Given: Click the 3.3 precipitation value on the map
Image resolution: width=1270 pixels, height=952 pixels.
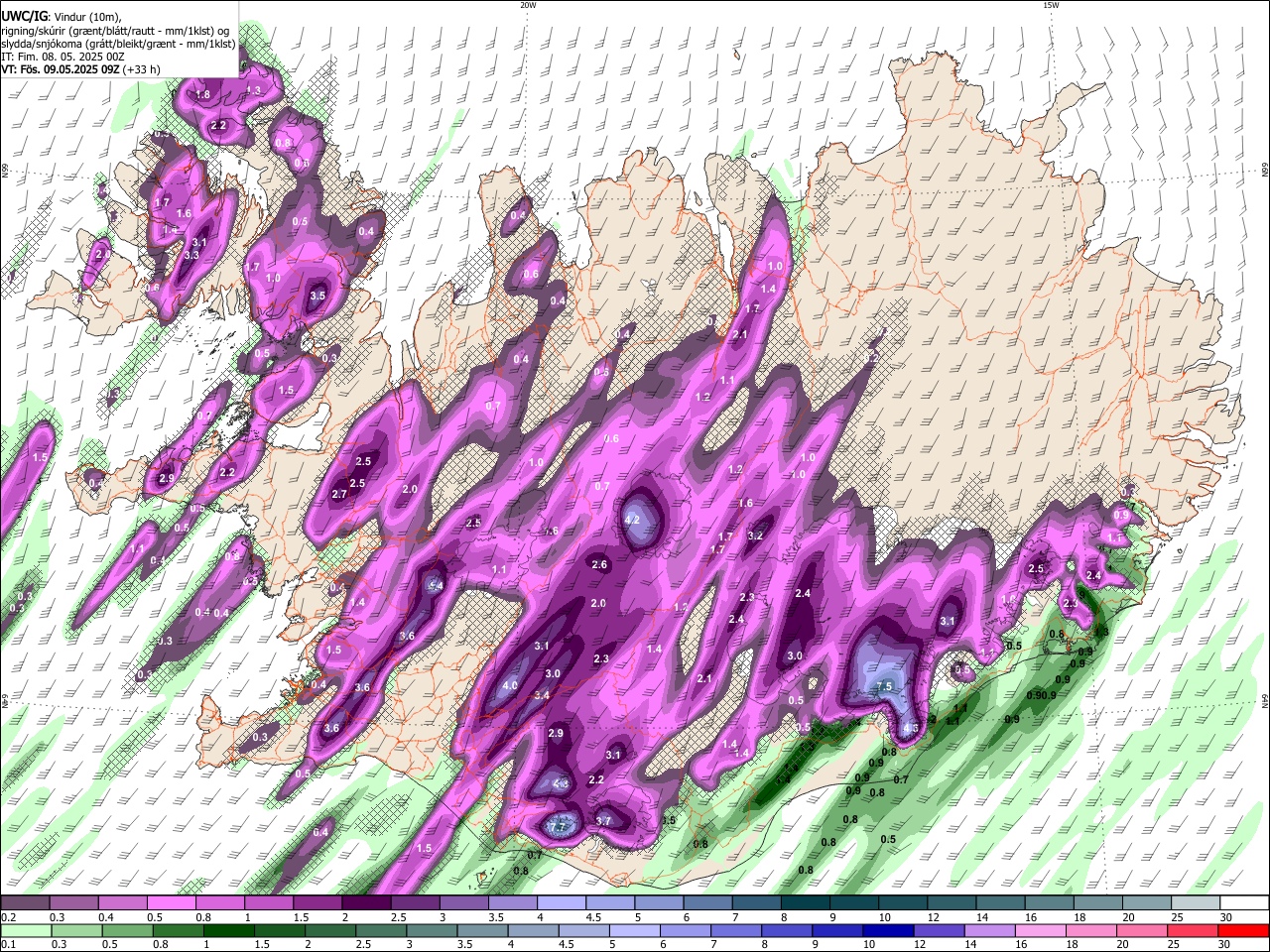Looking at the screenshot, I should point(191,255).
